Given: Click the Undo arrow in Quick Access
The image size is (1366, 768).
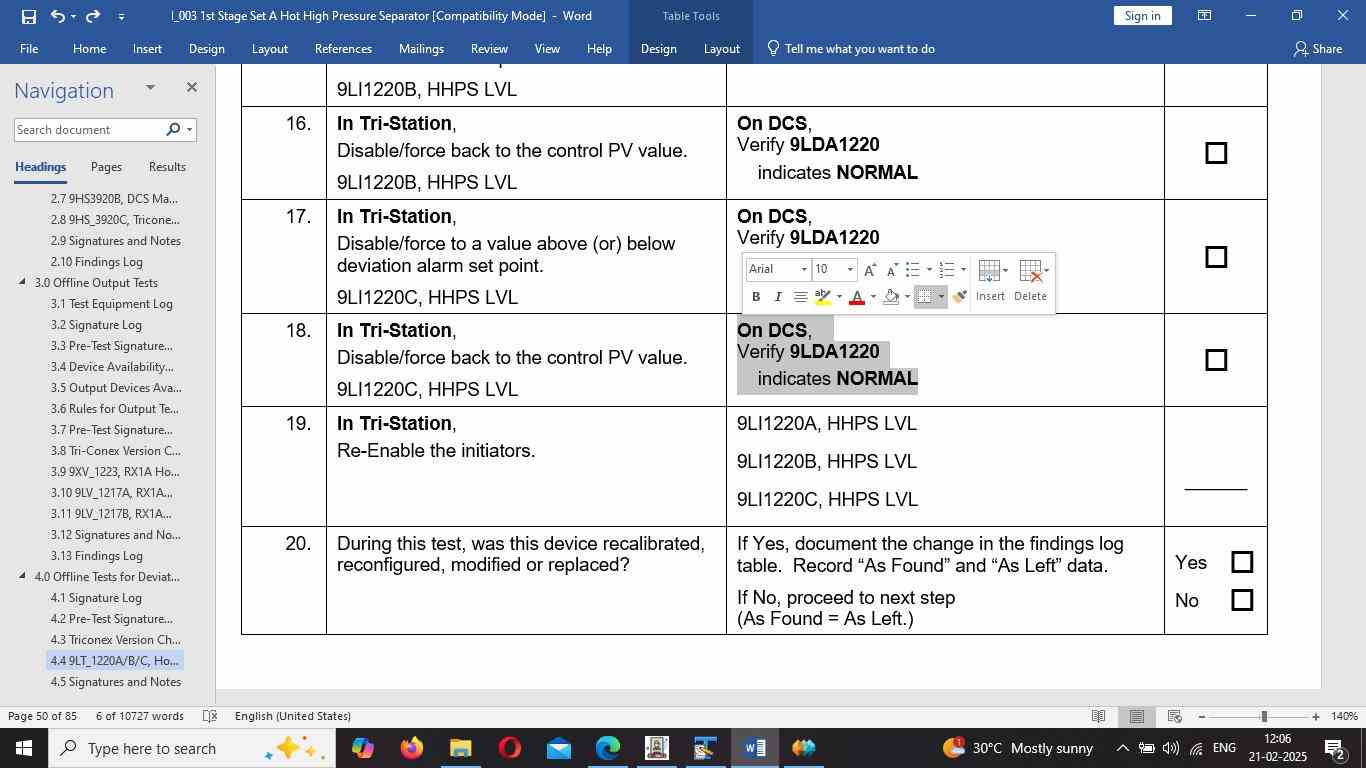Looking at the screenshot, I should pos(58,16).
